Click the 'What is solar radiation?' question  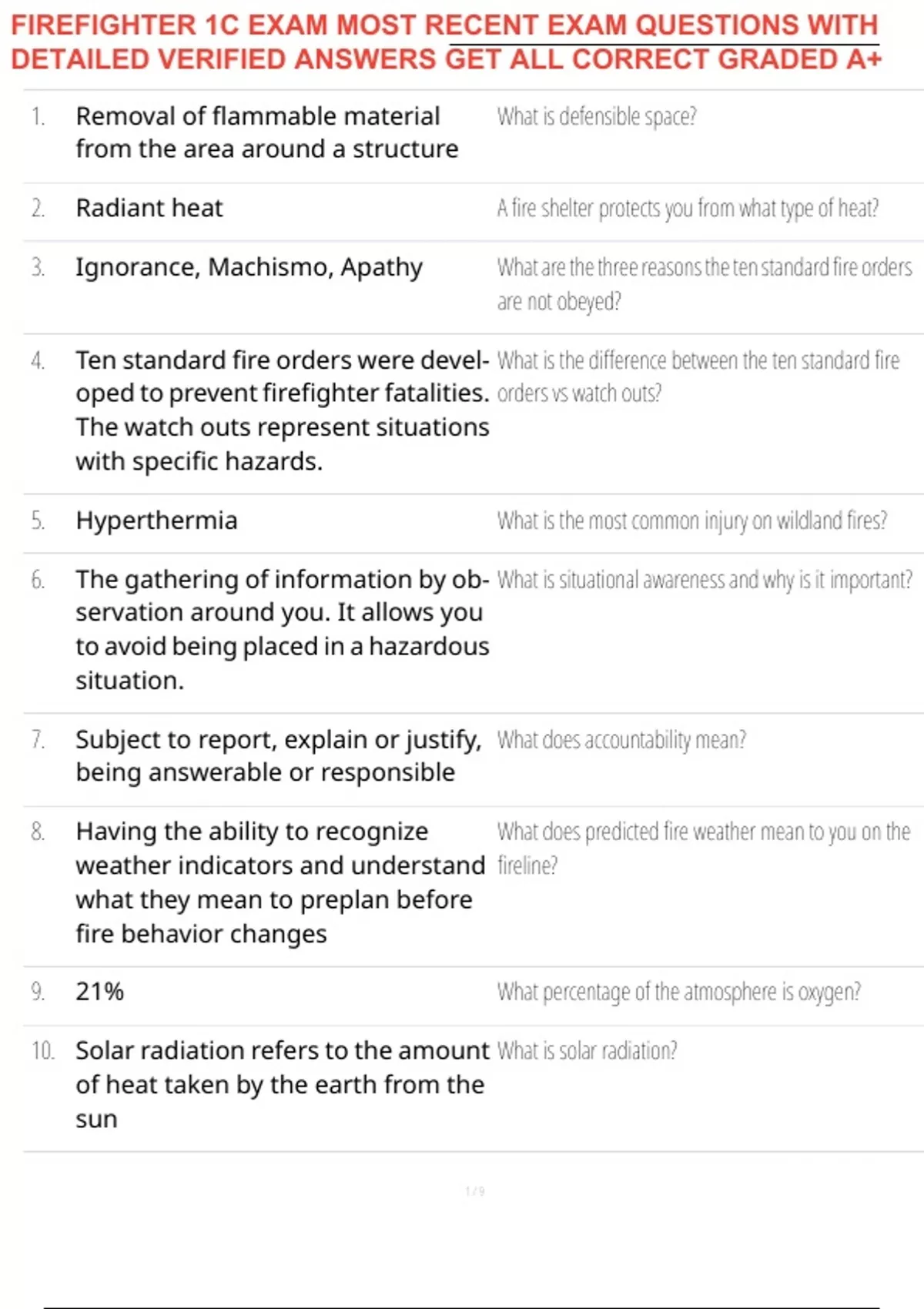point(587,1050)
